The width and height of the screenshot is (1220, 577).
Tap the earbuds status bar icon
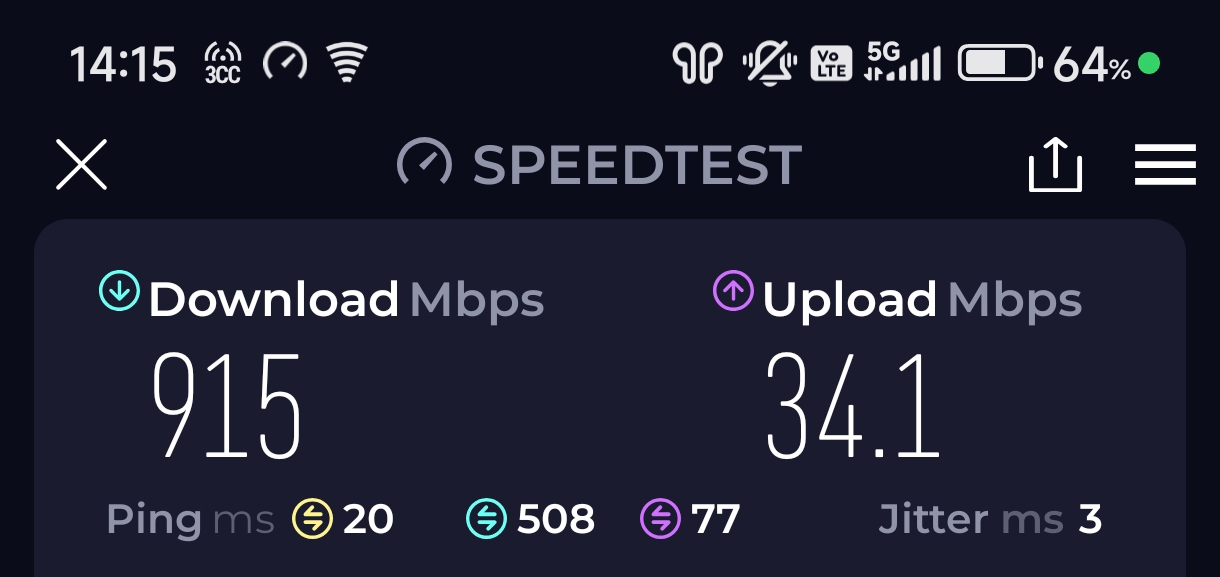point(697,65)
